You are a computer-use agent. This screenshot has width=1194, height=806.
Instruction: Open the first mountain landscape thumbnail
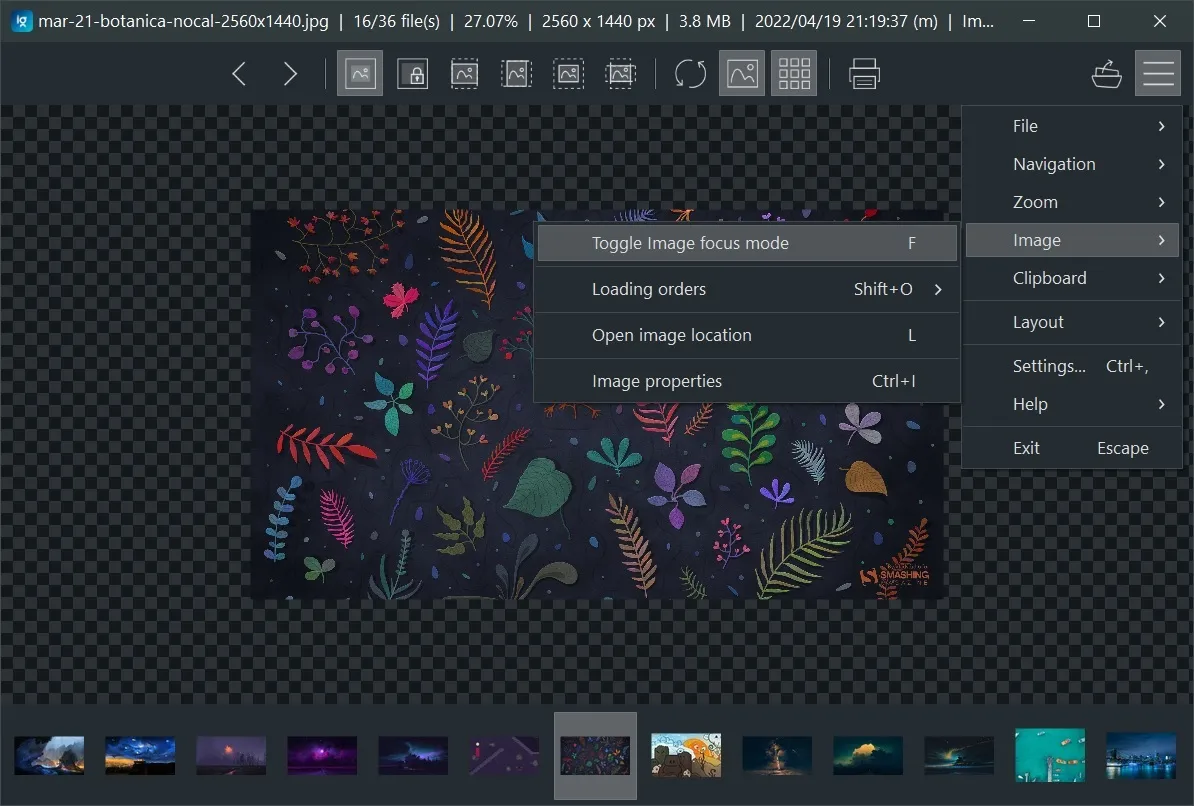click(x=49, y=755)
